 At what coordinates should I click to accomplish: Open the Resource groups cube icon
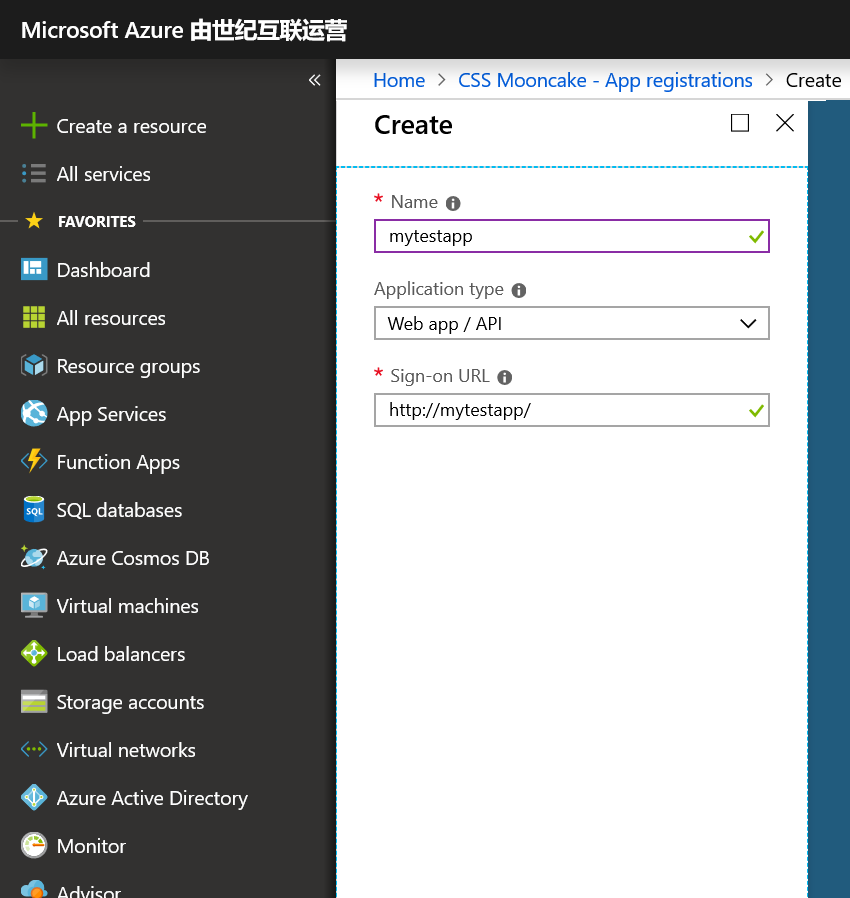tap(34, 366)
